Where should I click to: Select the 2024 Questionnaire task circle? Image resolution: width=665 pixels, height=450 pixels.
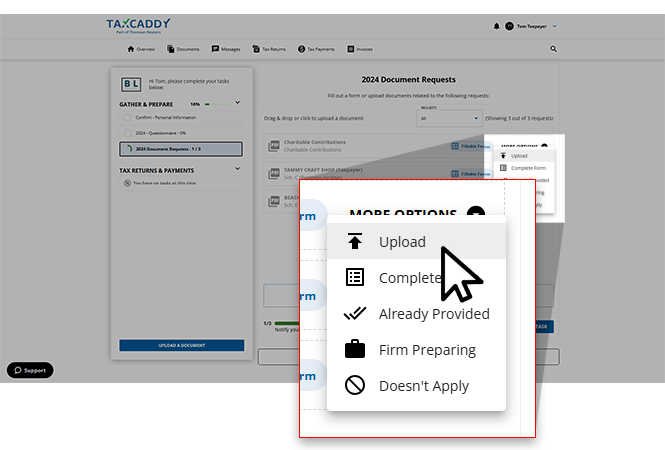pos(127,133)
